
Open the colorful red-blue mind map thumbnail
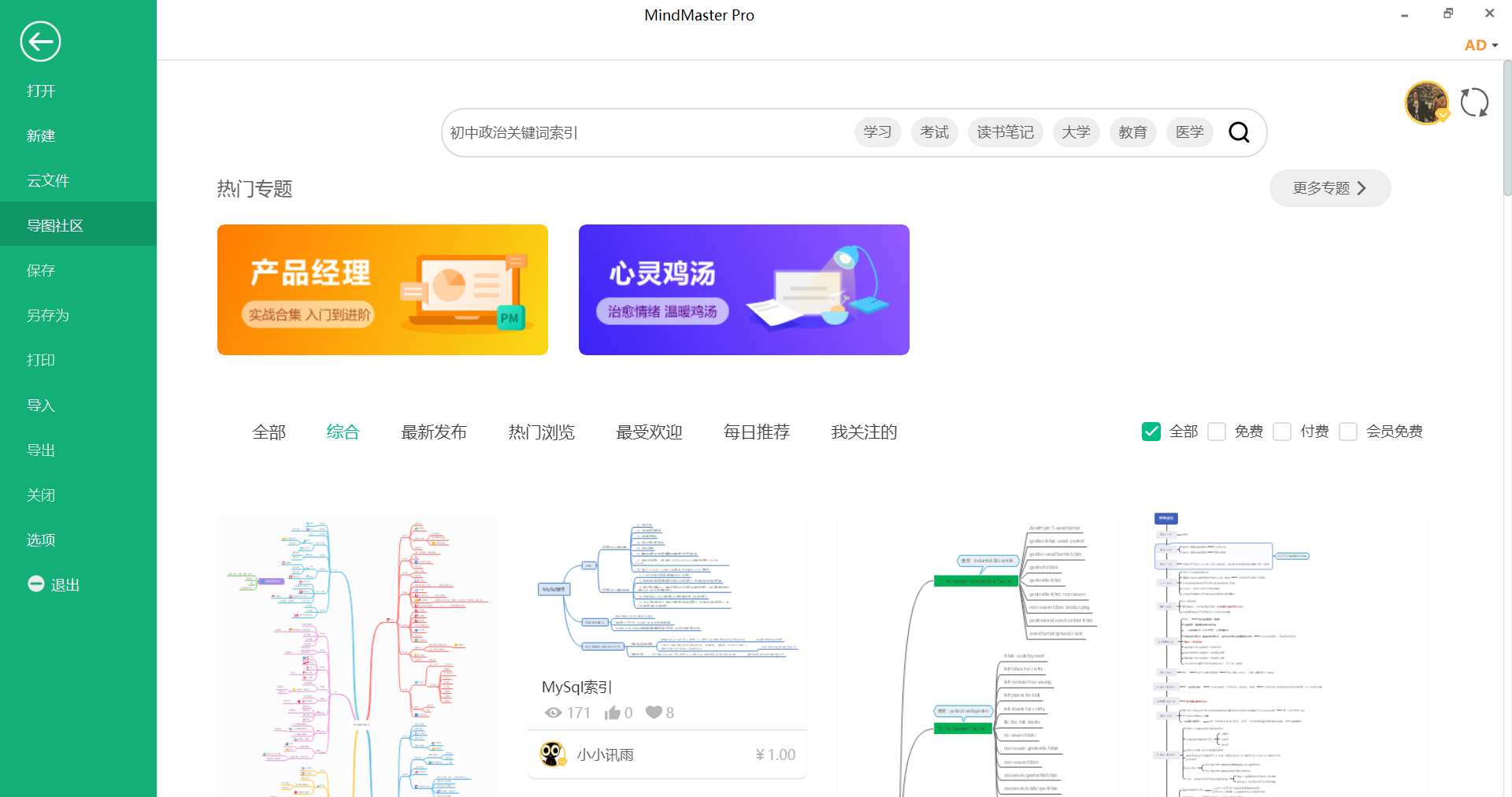click(357, 655)
